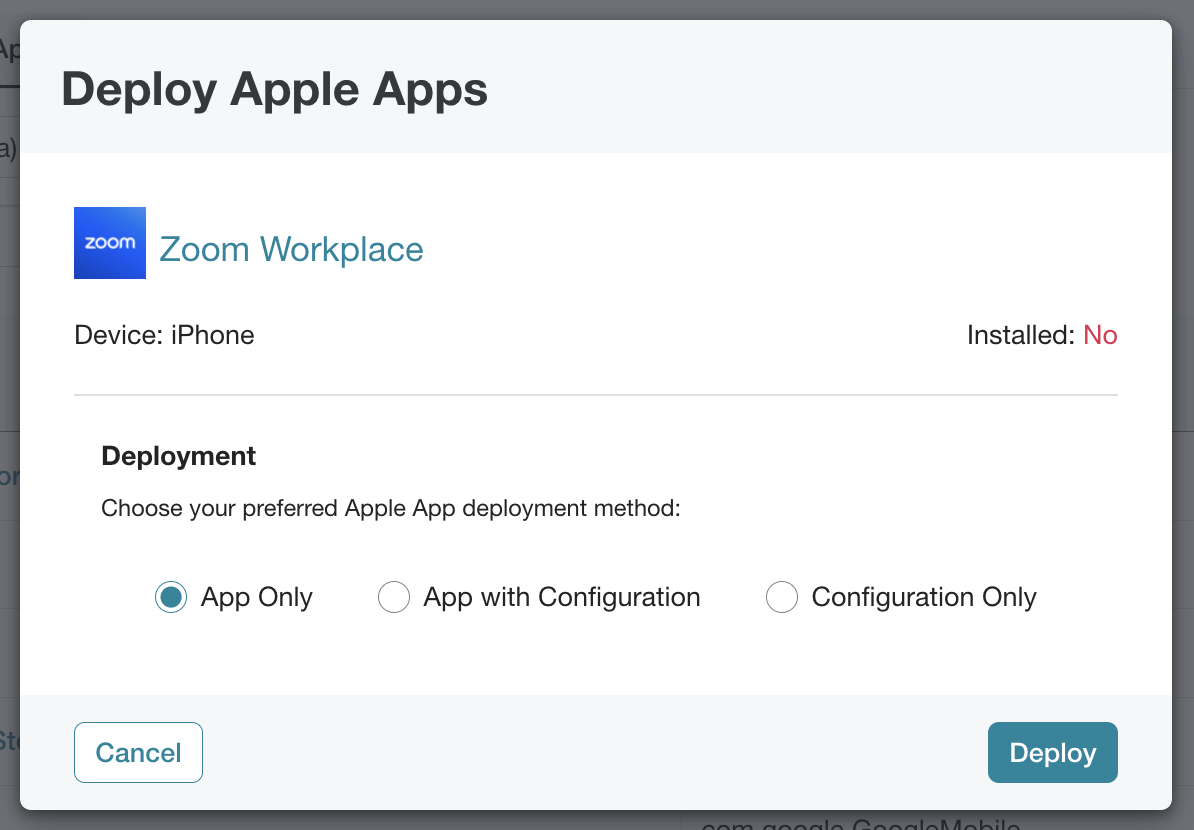Click the 'Installed: No' status text
Screen dimensions: 1194x830
1042,335
